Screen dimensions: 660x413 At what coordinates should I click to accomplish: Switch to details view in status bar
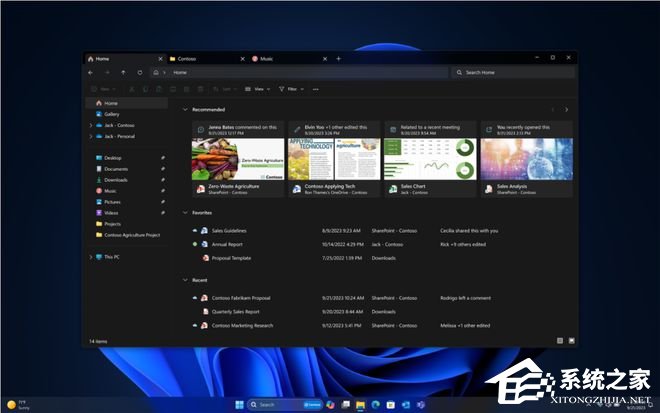[x=560, y=341]
